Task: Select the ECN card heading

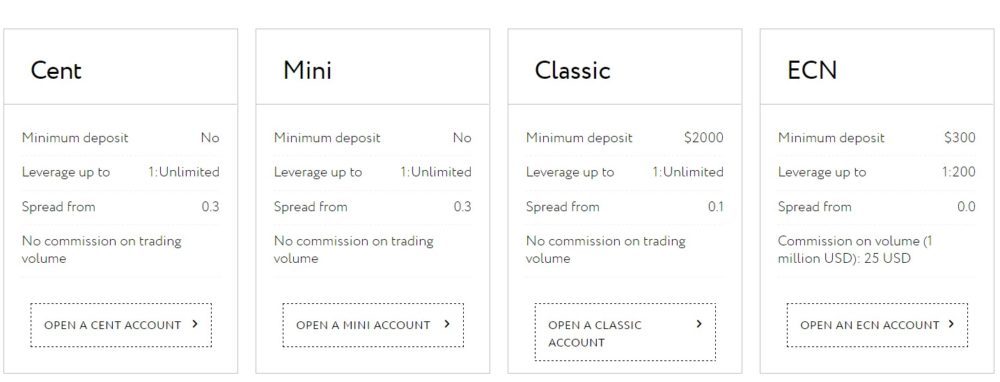Action: [812, 70]
